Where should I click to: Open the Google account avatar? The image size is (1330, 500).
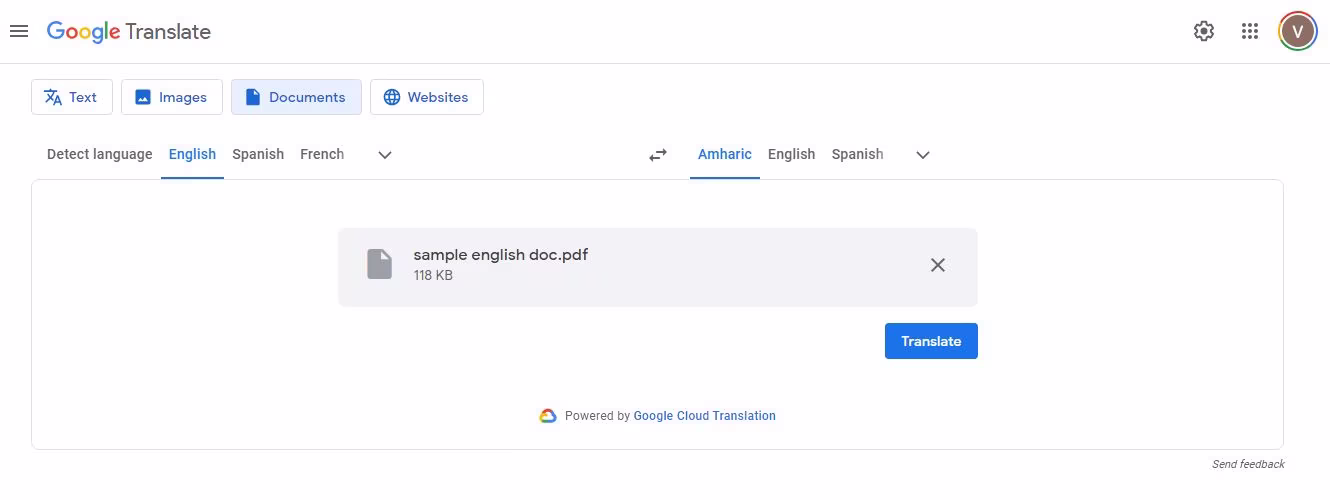coord(1297,31)
